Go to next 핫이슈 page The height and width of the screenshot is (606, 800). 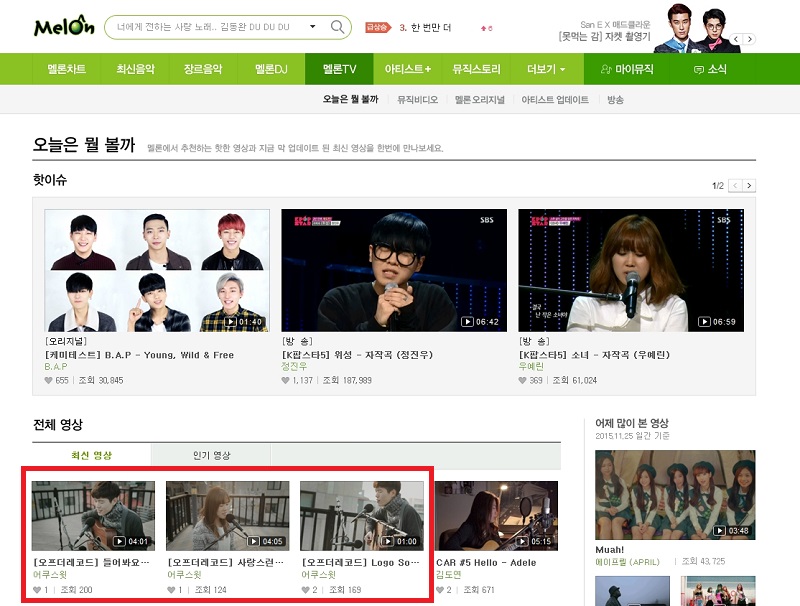click(x=749, y=186)
